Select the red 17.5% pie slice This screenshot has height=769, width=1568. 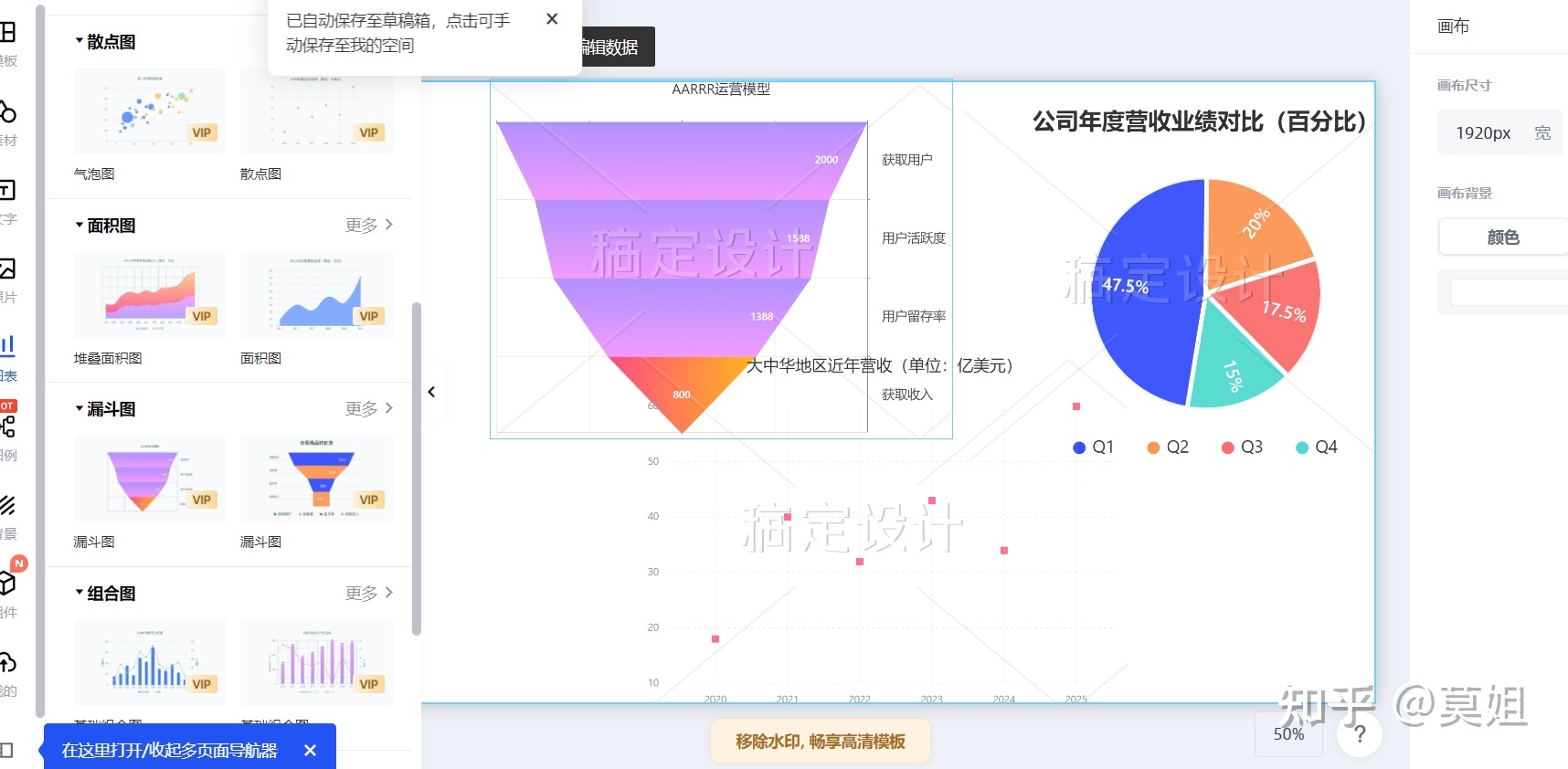(x=1277, y=311)
